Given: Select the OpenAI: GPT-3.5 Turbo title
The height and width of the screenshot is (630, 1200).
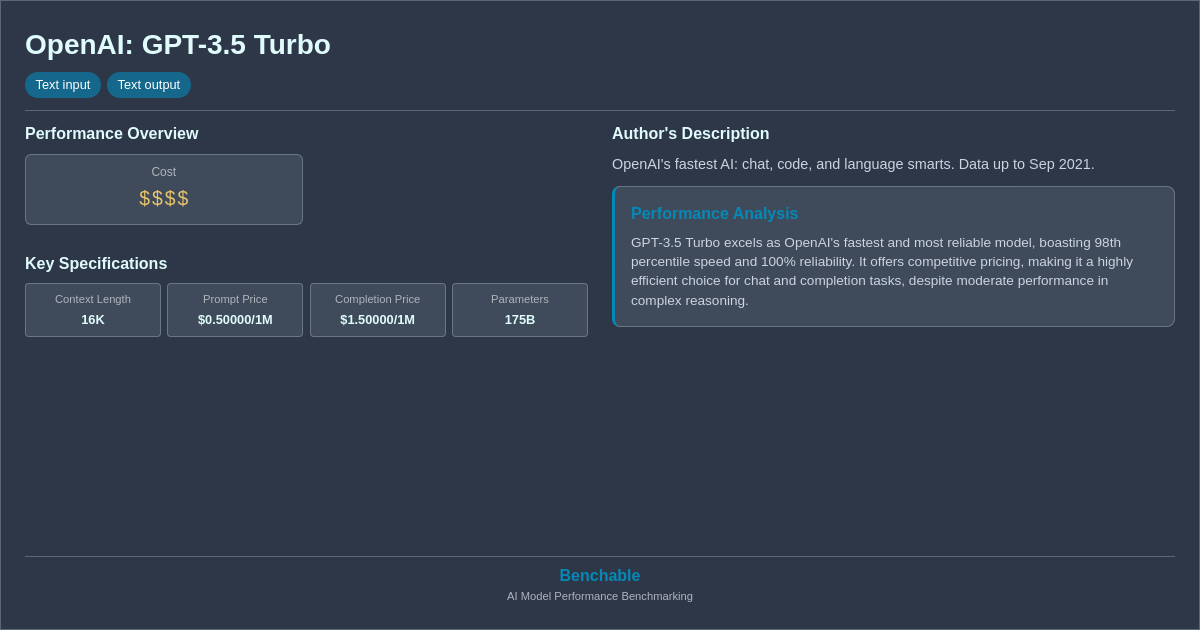Looking at the screenshot, I should [177, 44].
